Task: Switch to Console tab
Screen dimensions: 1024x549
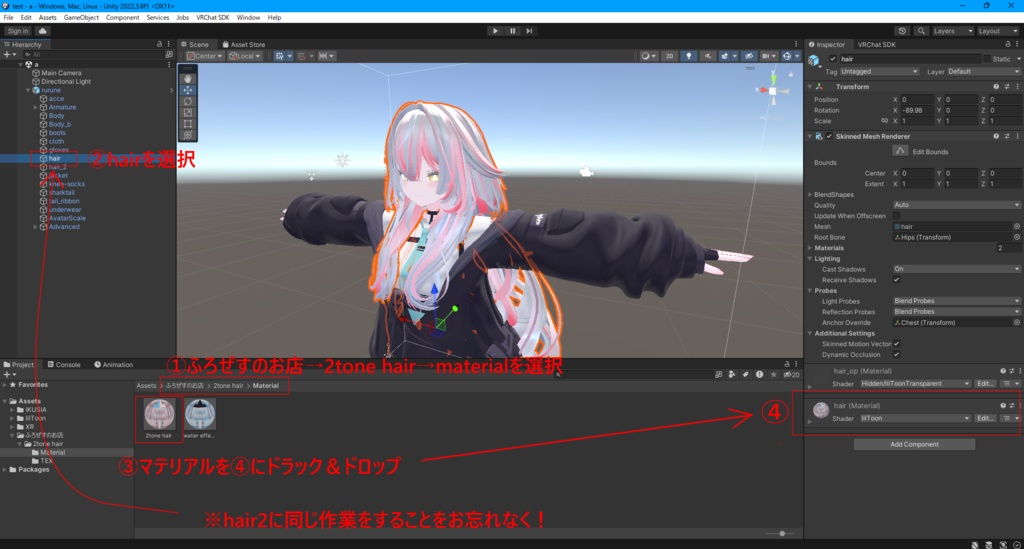Action: coord(64,365)
